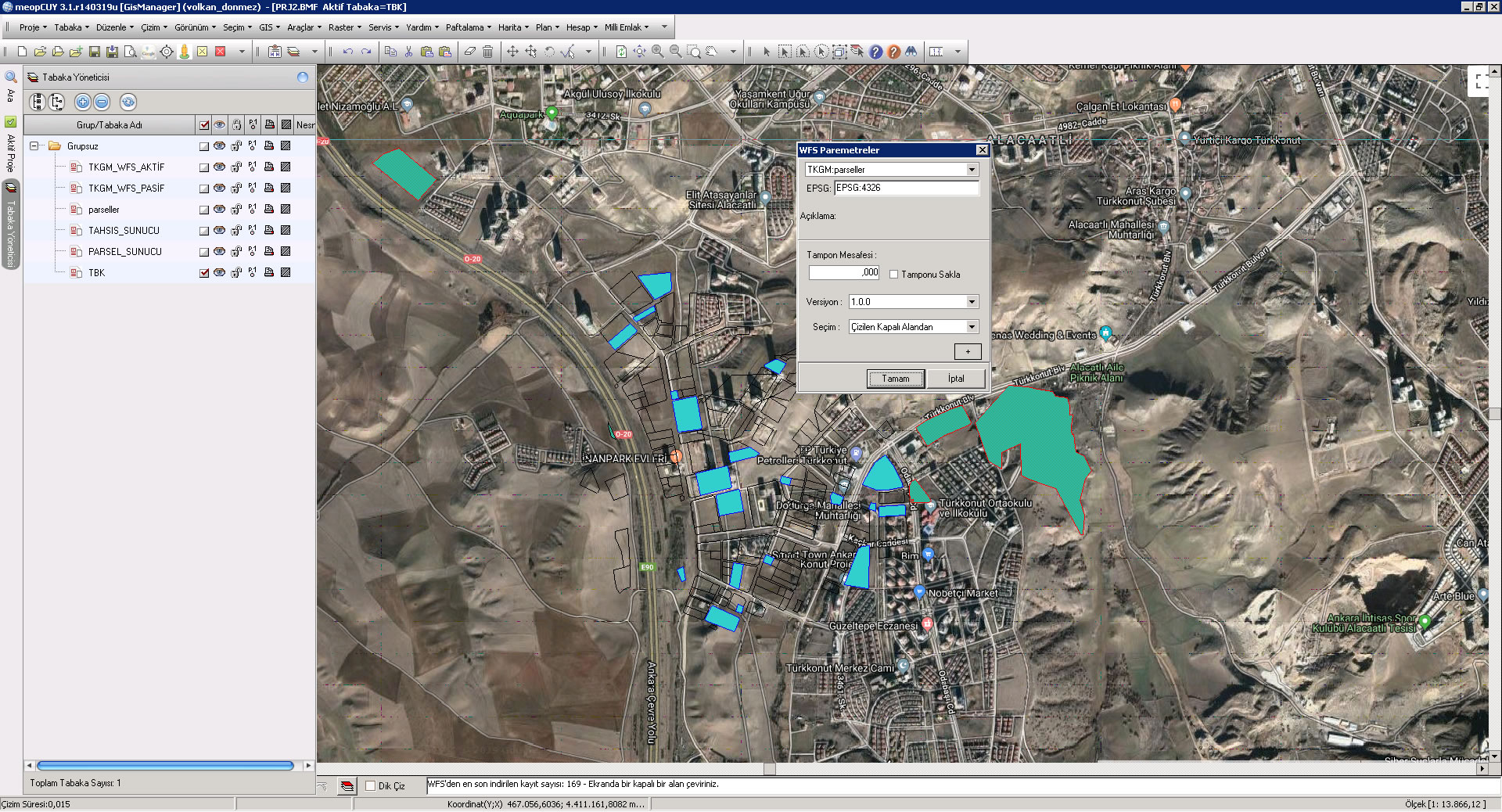Click the Zoom In magnifier icon
Image resolution: width=1502 pixels, height=812 pixels.
[658, 52]
